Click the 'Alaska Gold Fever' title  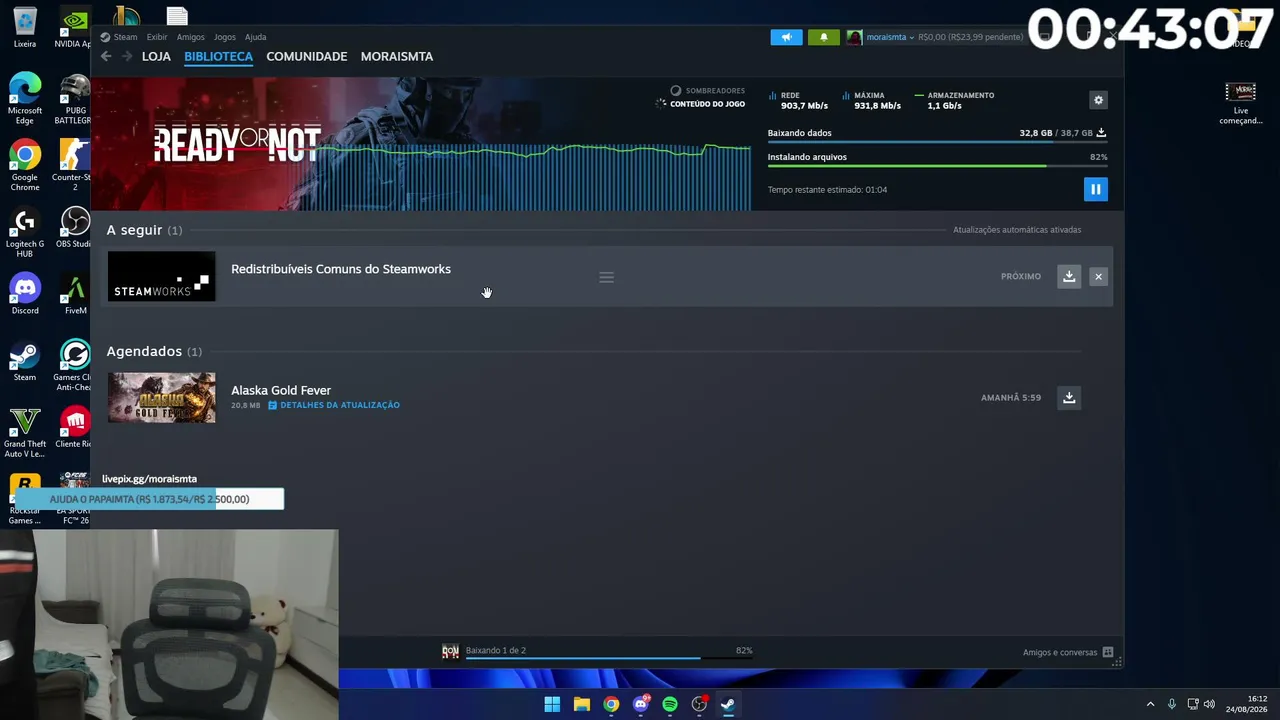pyautogui.click(x=281, y=390)
